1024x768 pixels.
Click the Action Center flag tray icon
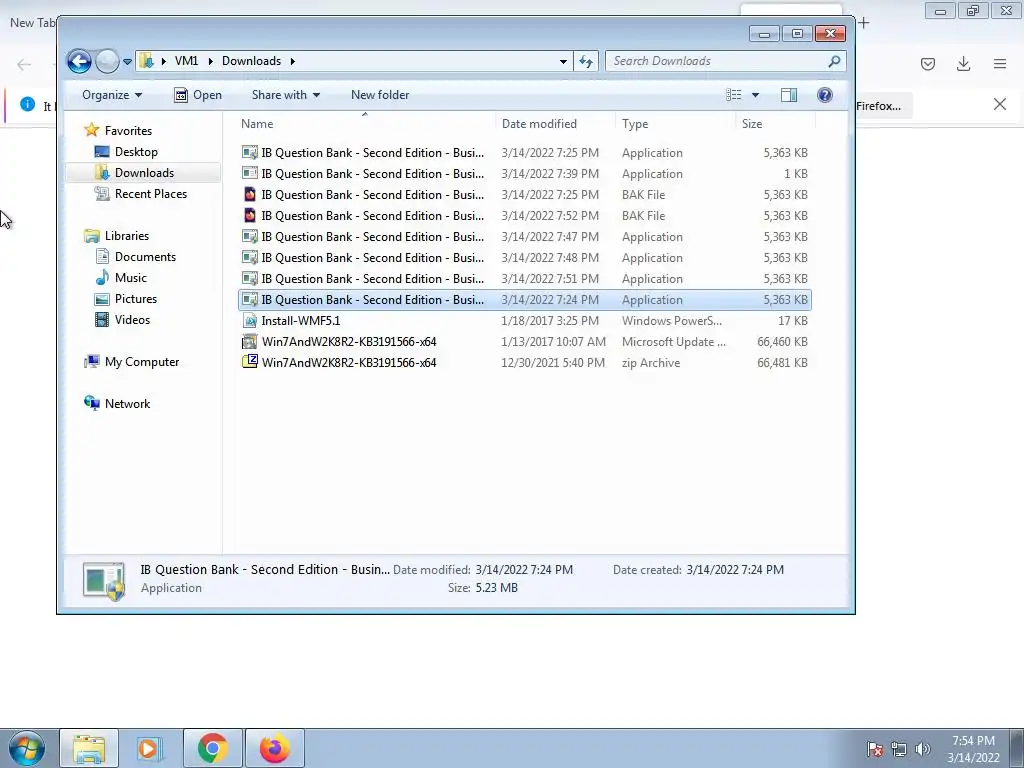pos(875,749)
